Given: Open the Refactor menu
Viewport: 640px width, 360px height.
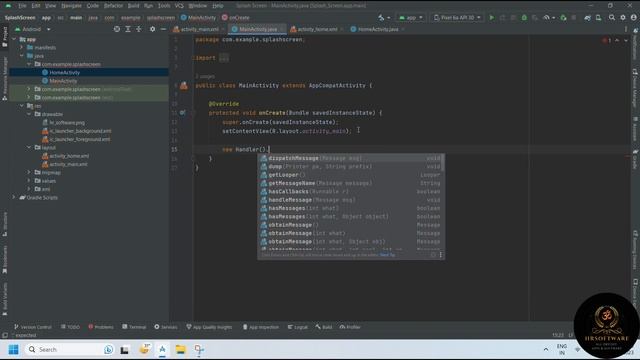Looking at the screenshot, I should [x=113, y=6].
